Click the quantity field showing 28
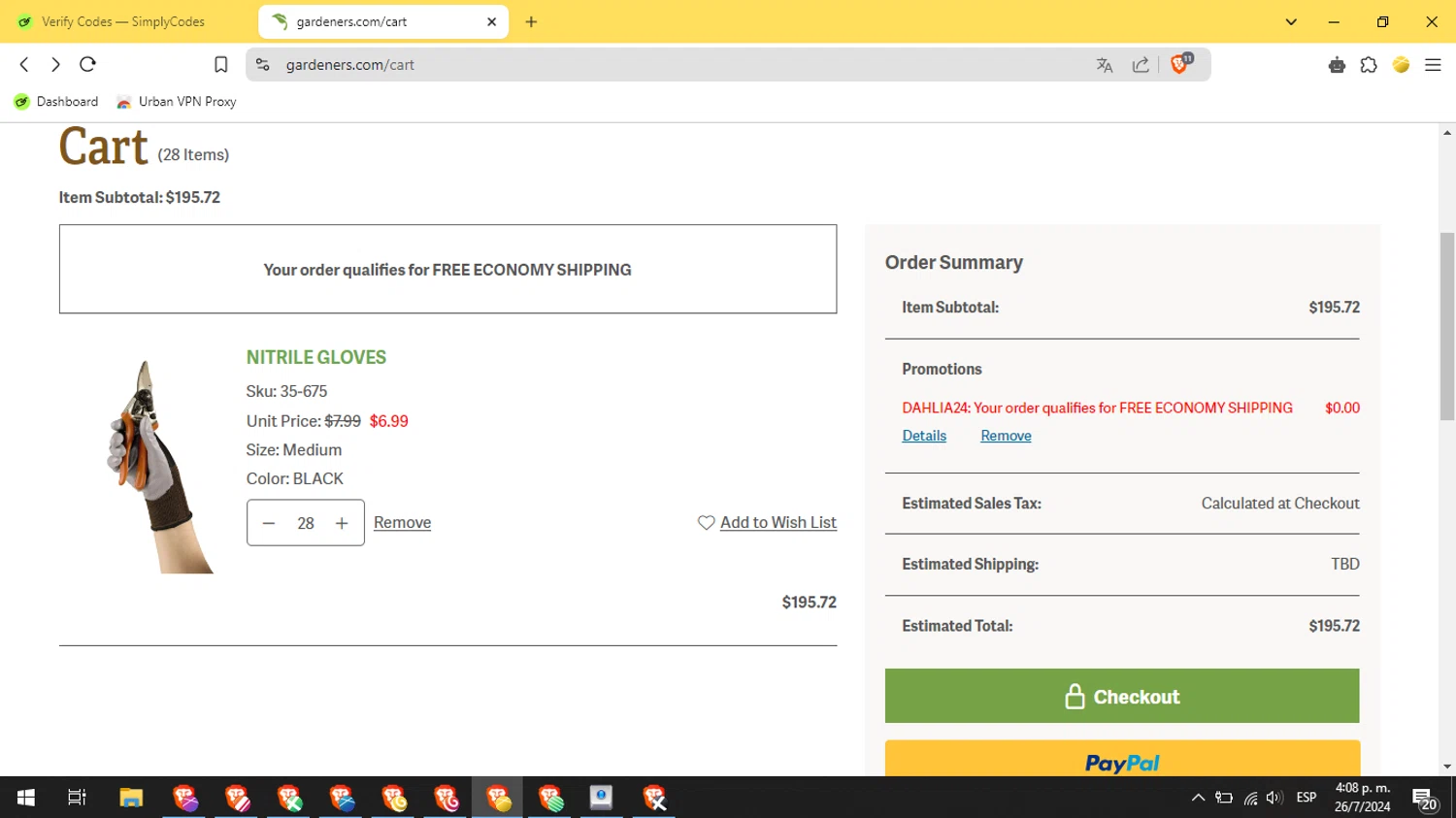Viewport: 1456px width, 818px height. [306, 523]
